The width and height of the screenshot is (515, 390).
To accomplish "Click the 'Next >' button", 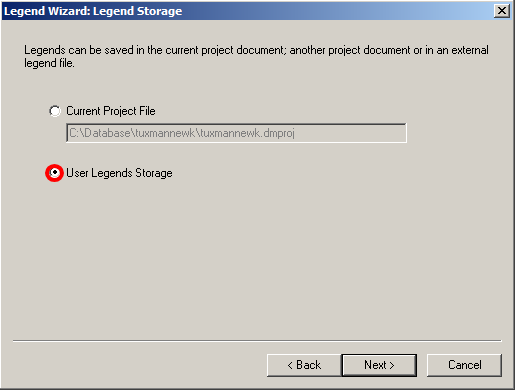I will tap(379, 365).
